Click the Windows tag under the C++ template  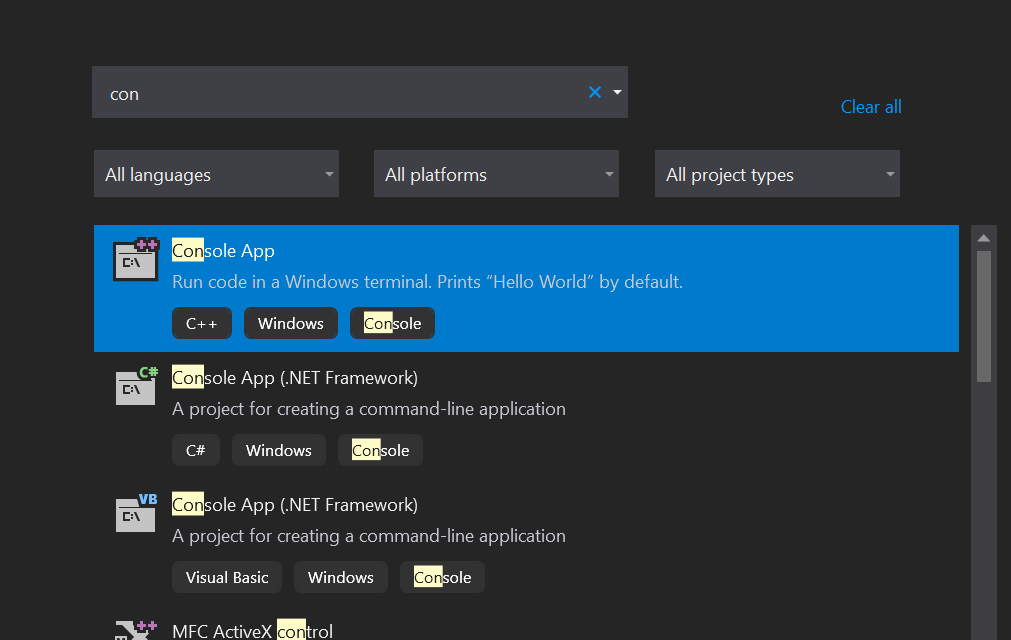coord(291,323)
